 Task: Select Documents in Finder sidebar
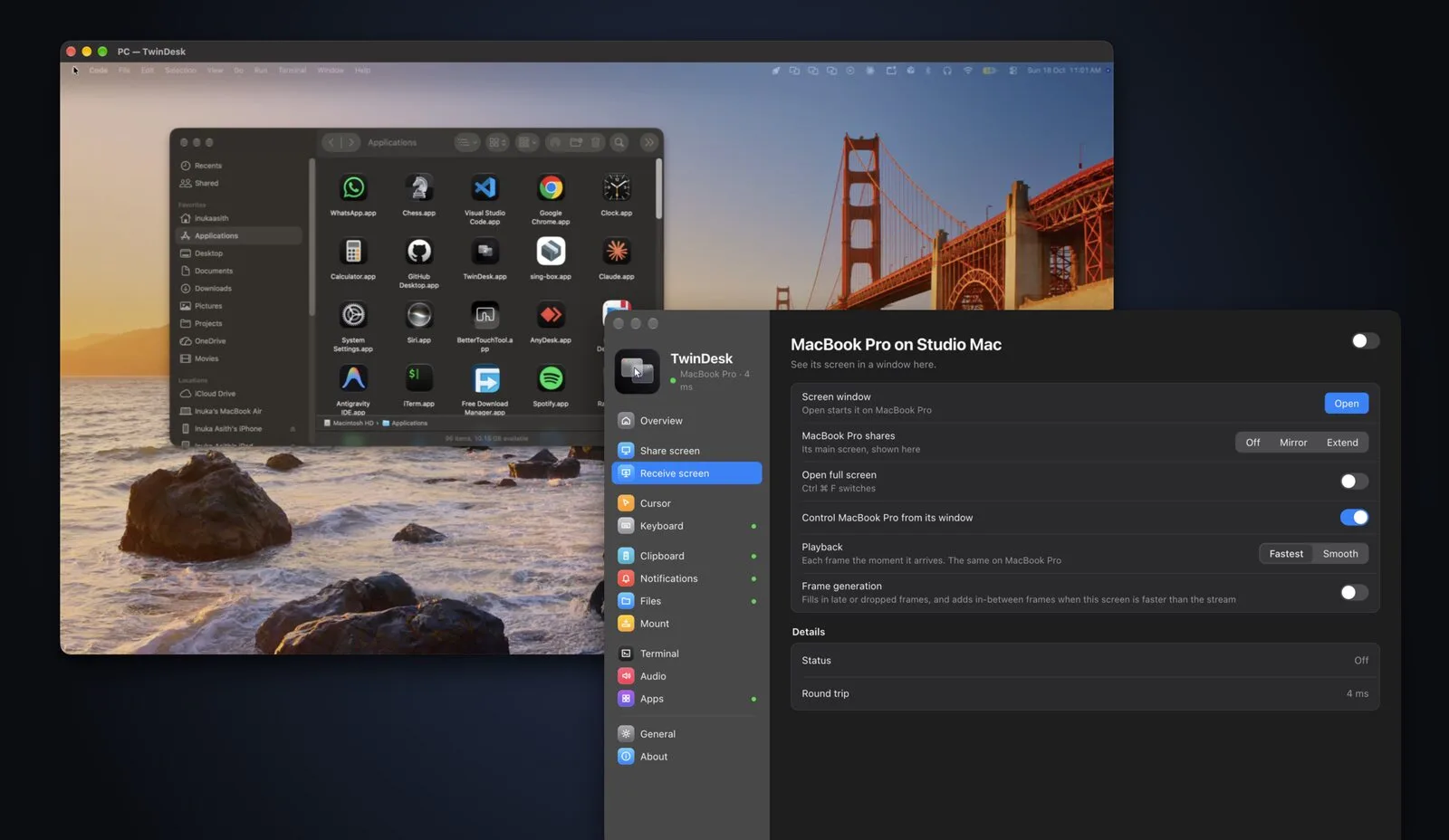click(x=240, y=271)
